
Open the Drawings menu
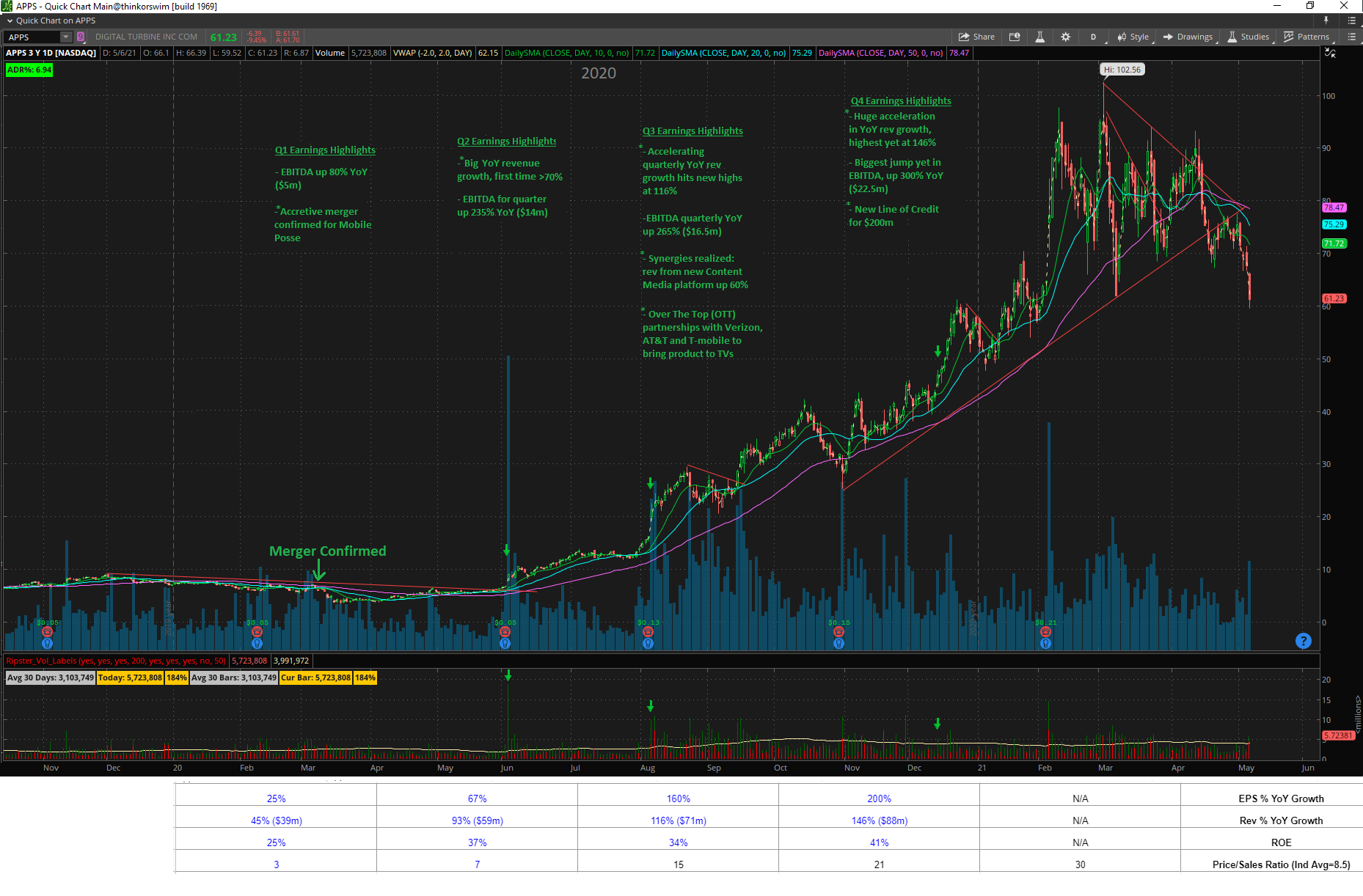click(x=1188, y=37)
